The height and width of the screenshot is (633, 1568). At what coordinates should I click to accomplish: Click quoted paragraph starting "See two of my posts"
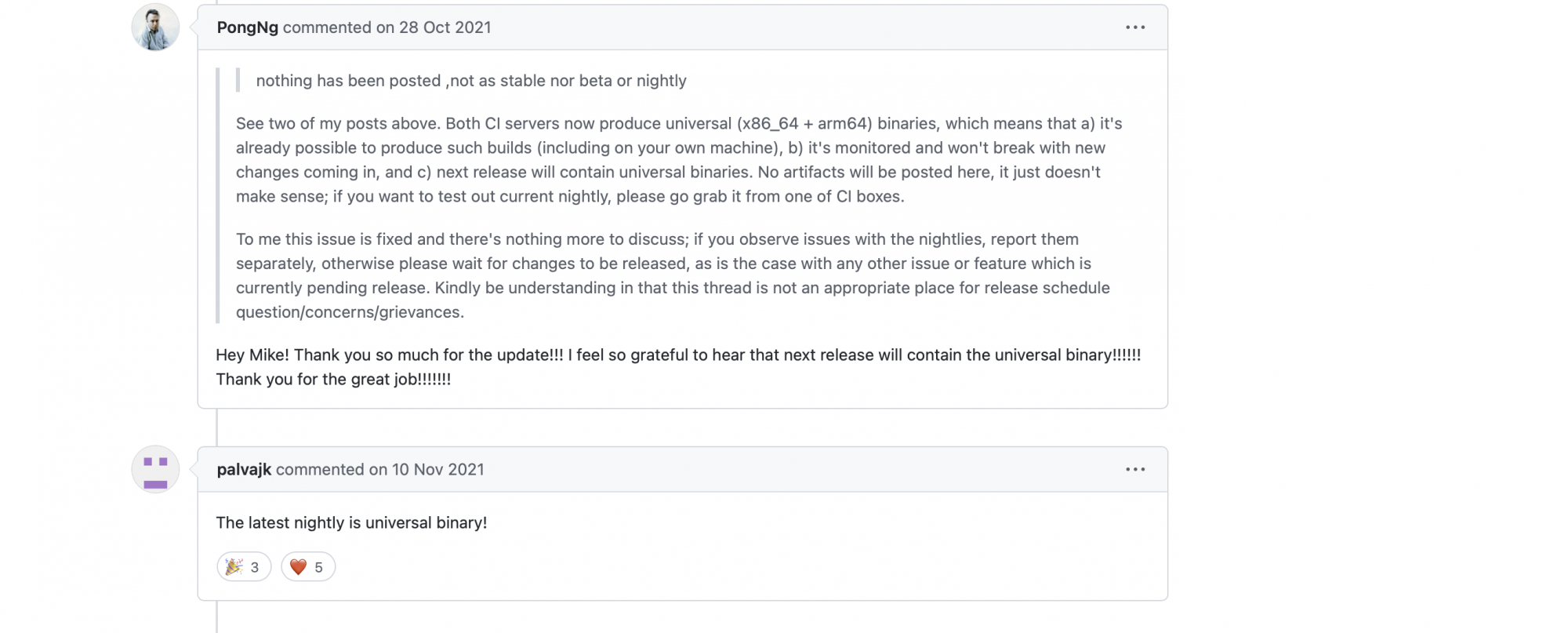[x=674, y=160]
